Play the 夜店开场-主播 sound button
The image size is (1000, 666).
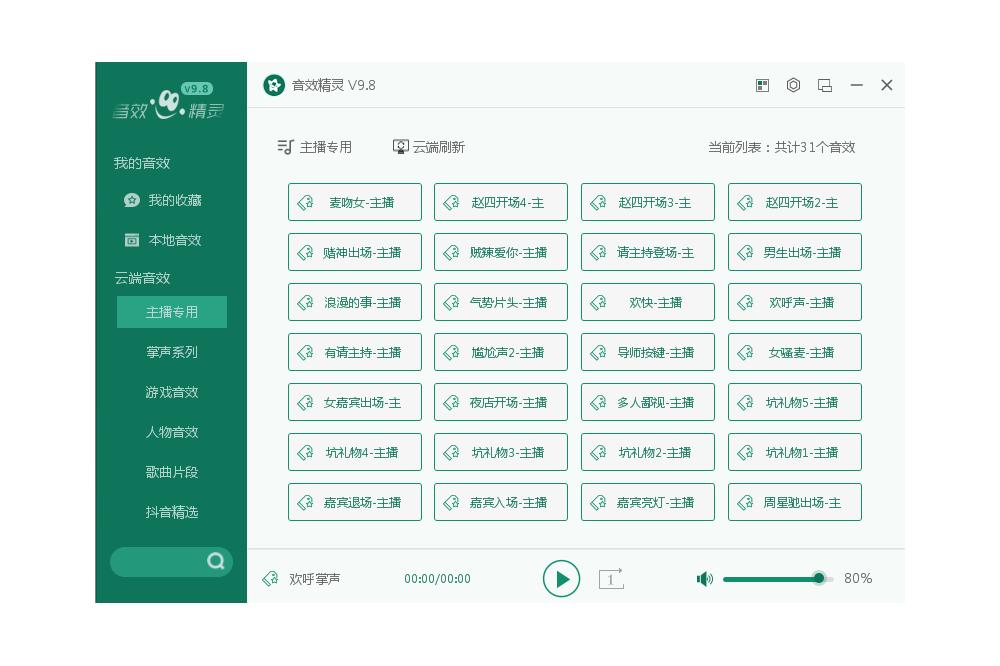click(x=501, y=402)
